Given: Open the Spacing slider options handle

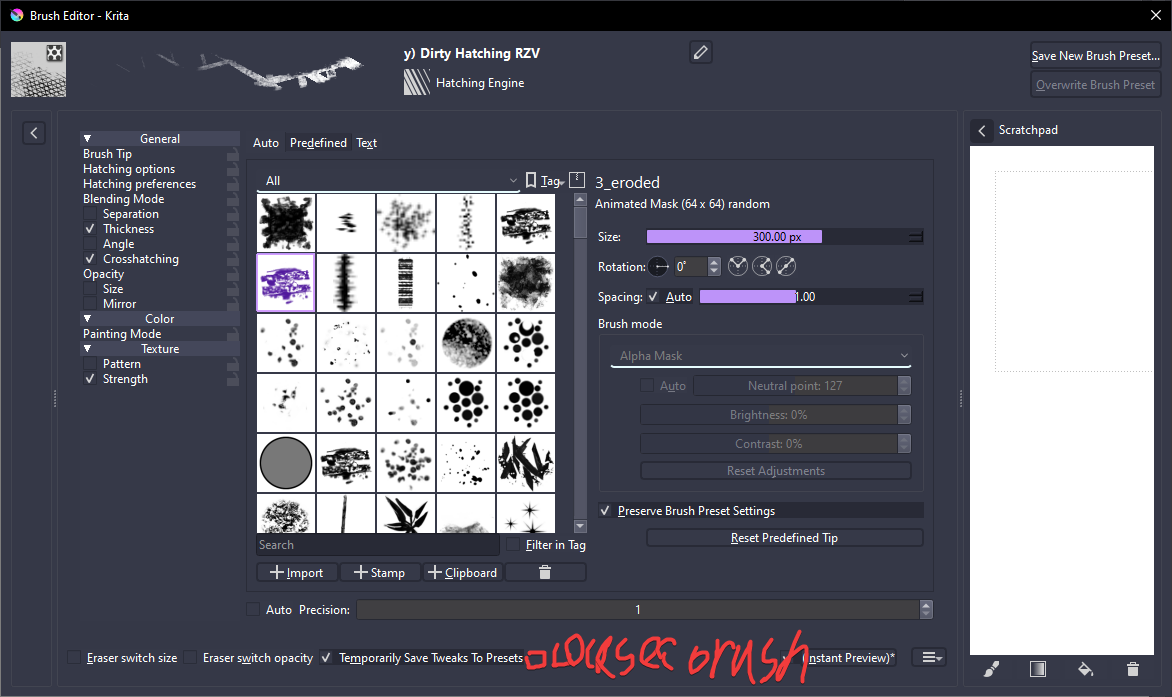Looking at the screenshot, I should (x=916, y=297).
